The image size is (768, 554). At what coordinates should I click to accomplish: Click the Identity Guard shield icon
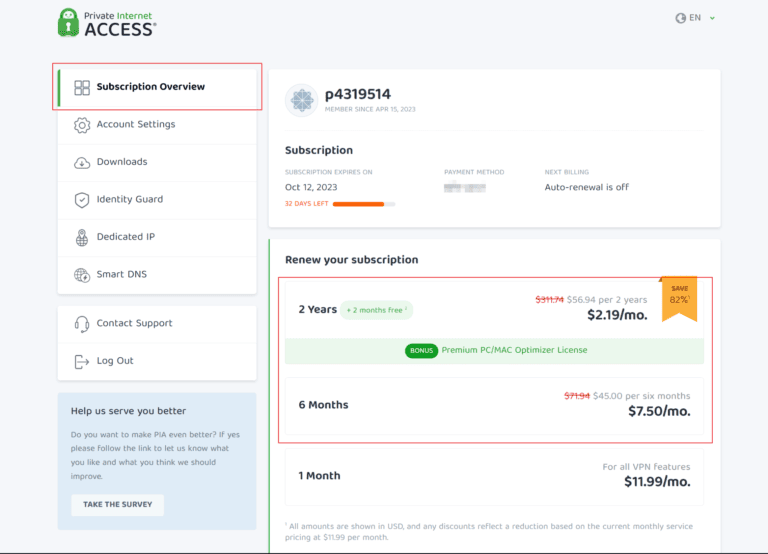[x=82, y=200]
